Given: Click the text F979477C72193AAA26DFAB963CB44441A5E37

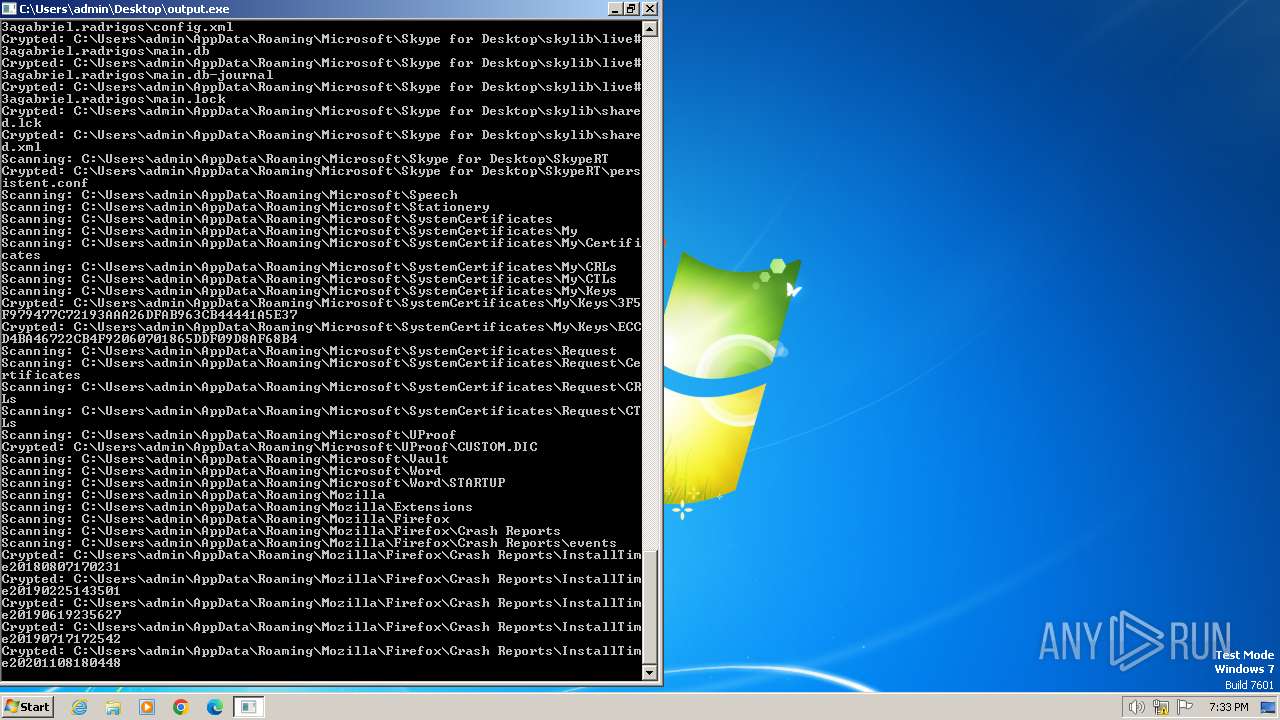Looking at the screenshot, I should pyautogui.click(x=149, y=315).
